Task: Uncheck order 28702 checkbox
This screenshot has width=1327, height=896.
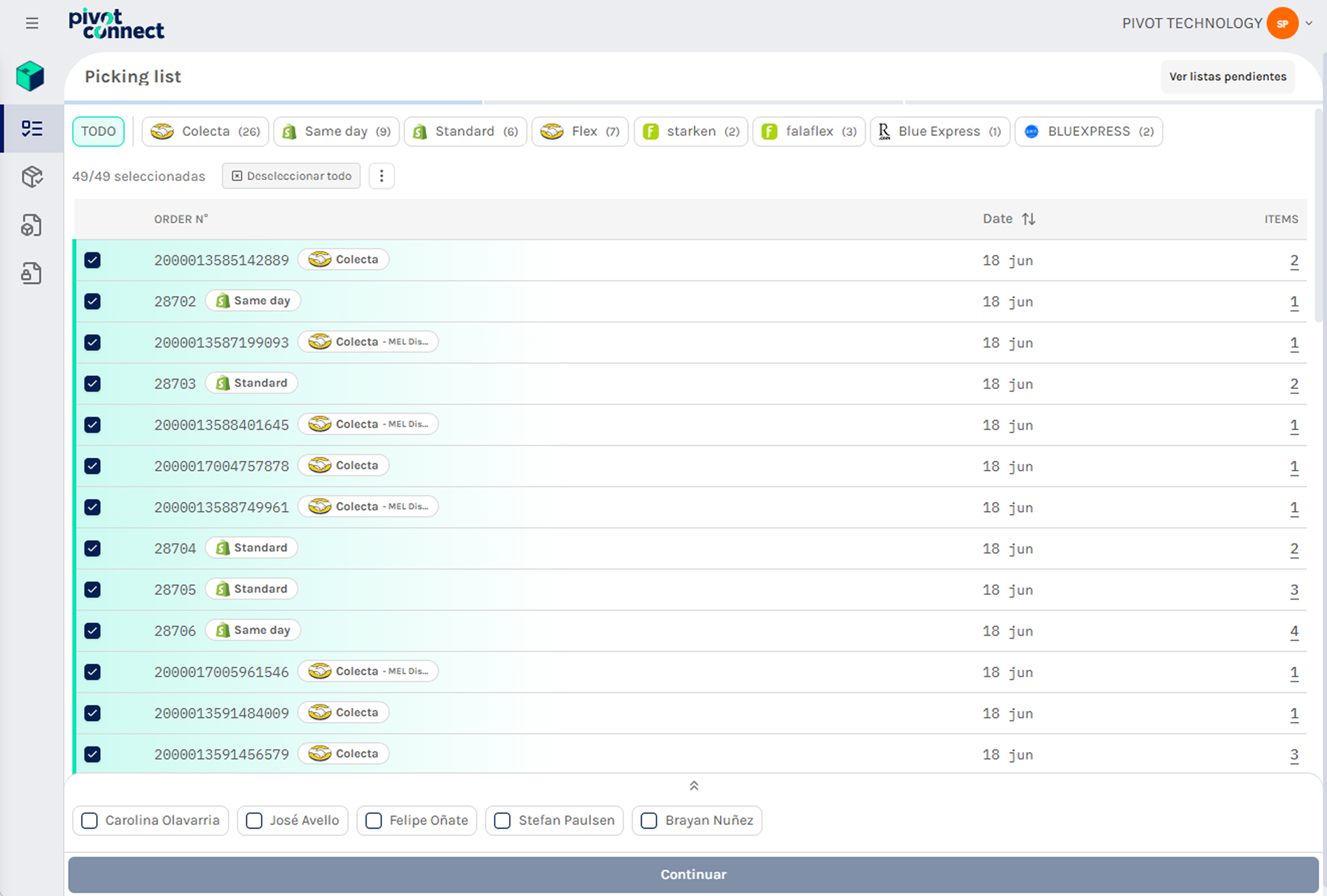Action: (x=92, y=301)
